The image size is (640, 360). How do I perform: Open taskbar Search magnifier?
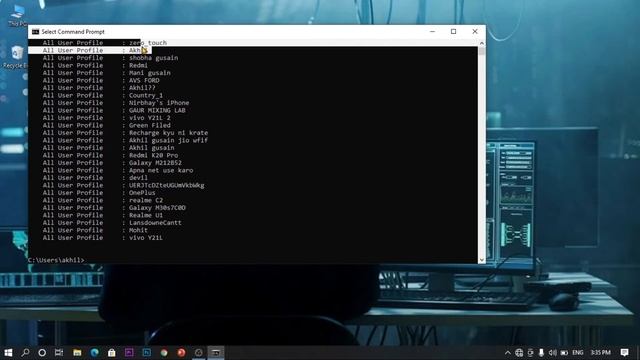pyautogui.click(x=25, y=352)
